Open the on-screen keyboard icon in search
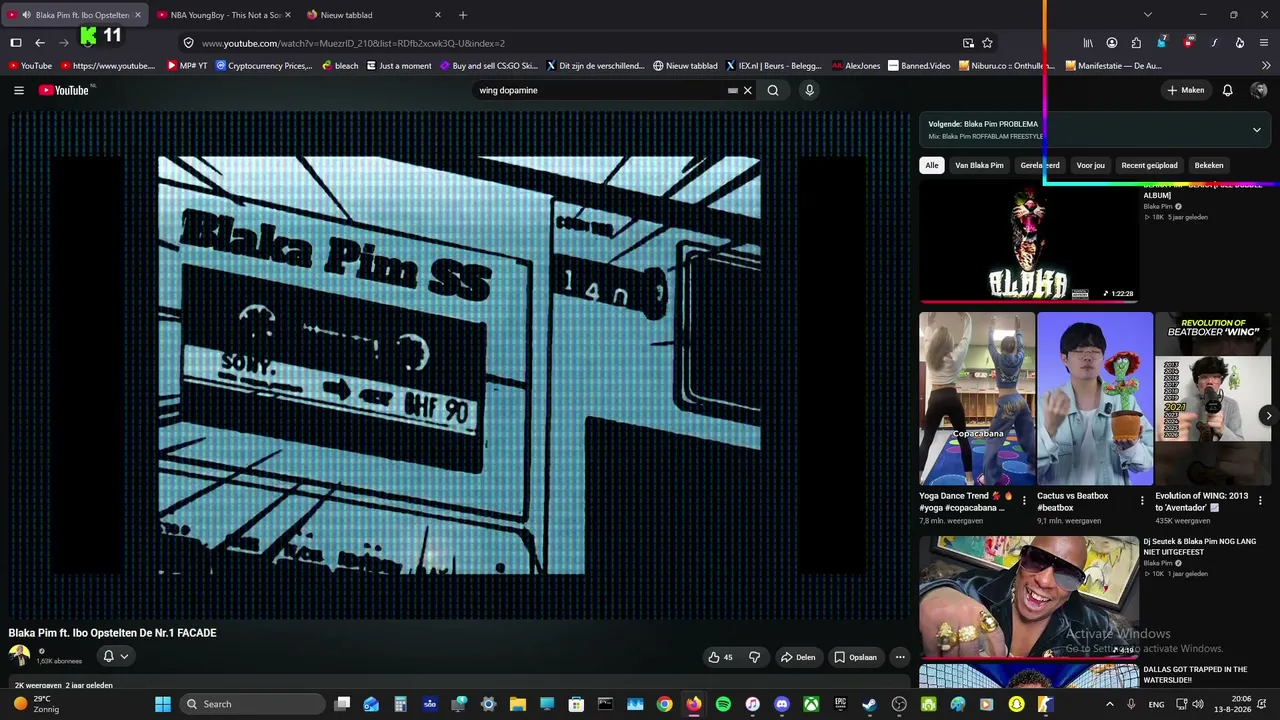Viewport: 1280px width, 720px height. pyautogui.click(x=733, y=90)
